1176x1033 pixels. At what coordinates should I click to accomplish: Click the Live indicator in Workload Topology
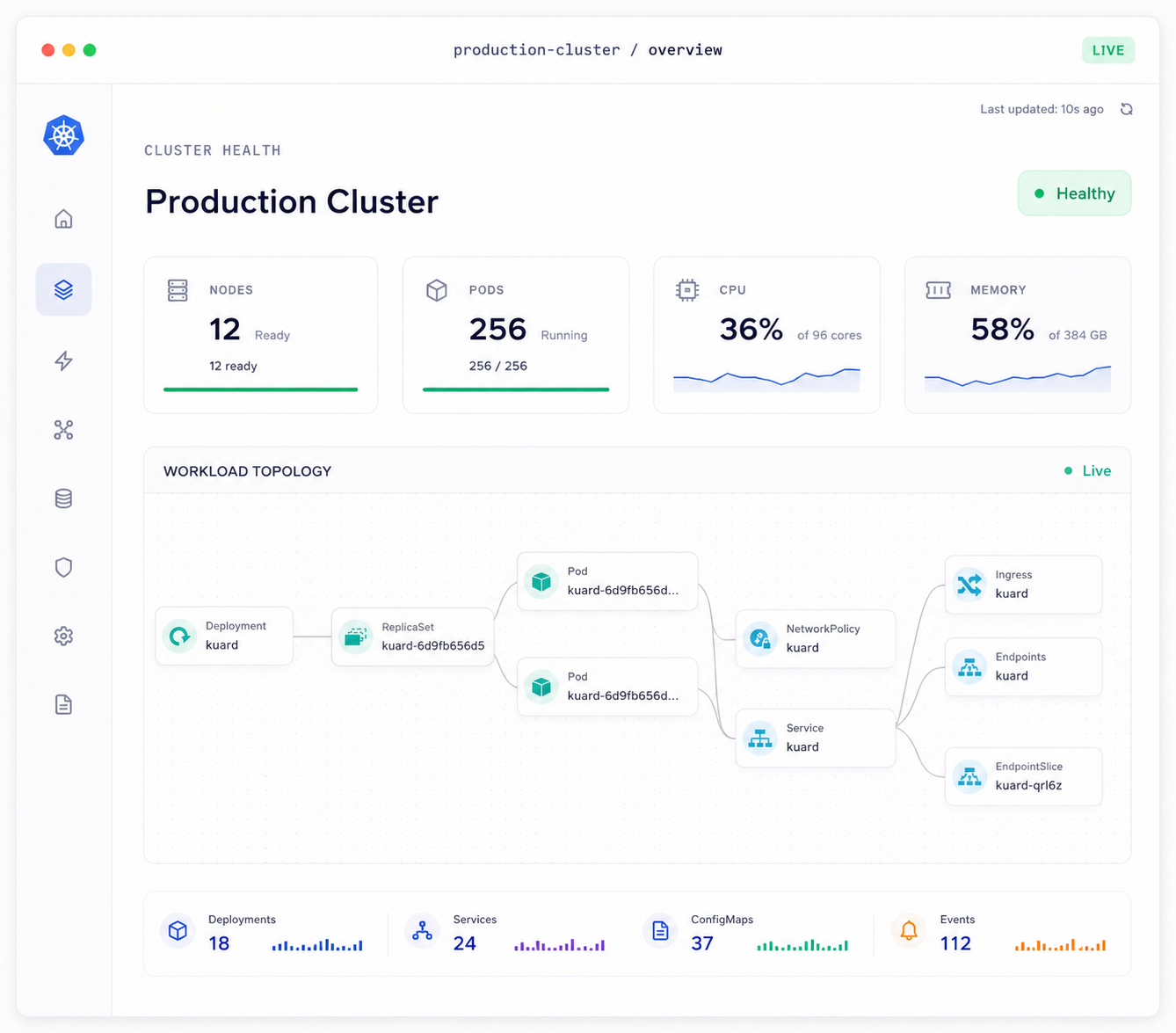(1087, 471)
